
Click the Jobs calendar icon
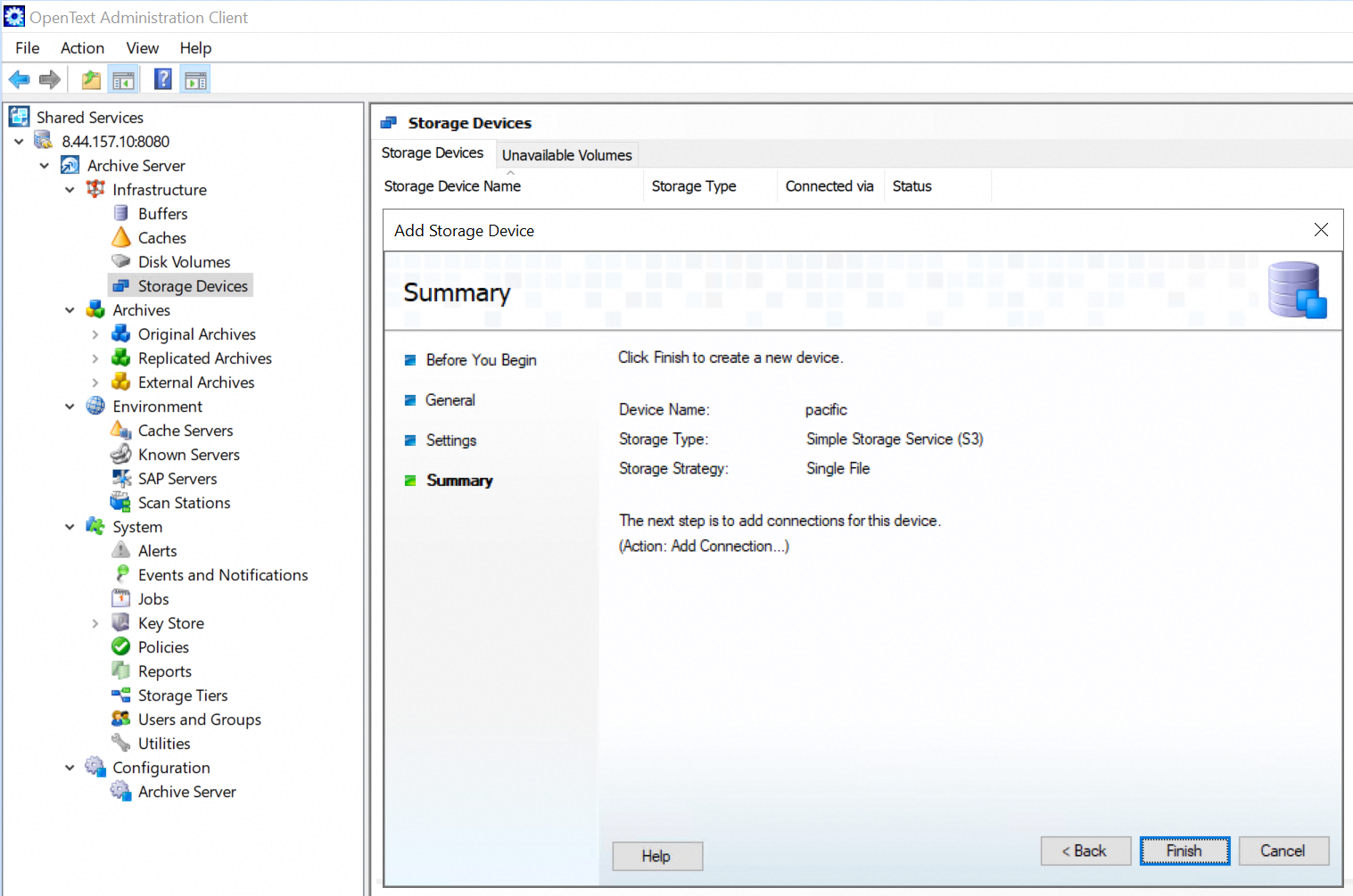click(x=120, y=598)
